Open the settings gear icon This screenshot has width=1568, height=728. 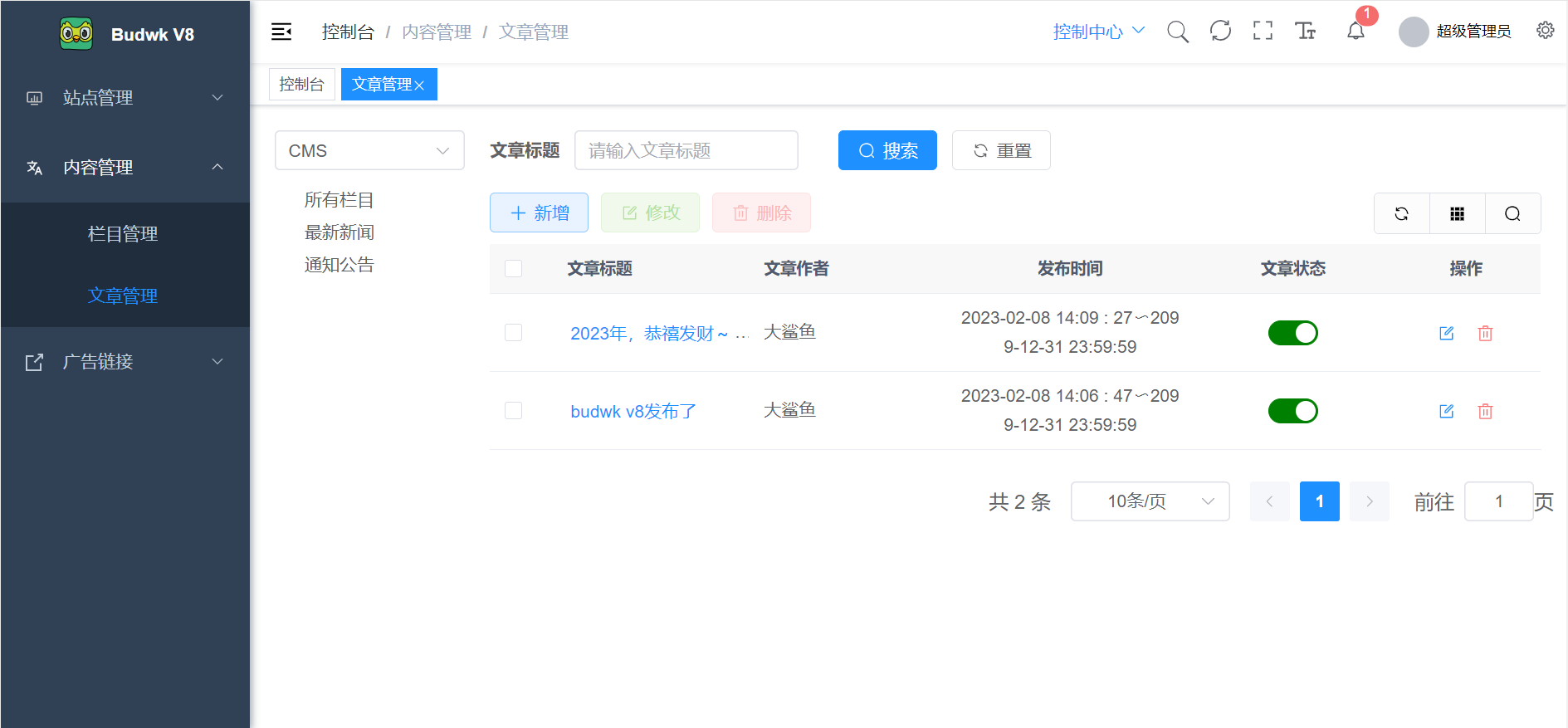[1545, 31]
